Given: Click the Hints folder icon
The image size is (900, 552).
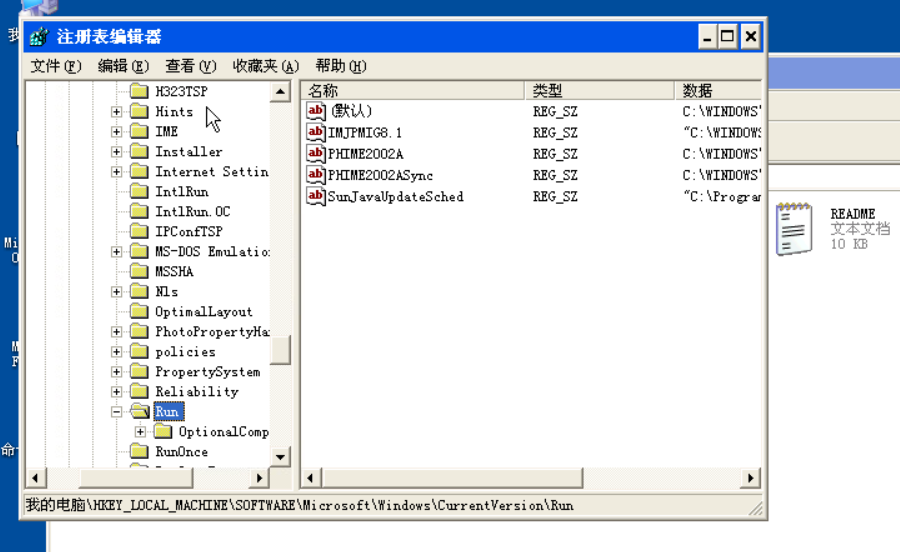Looking at the screenshot, I should (139, 111).
